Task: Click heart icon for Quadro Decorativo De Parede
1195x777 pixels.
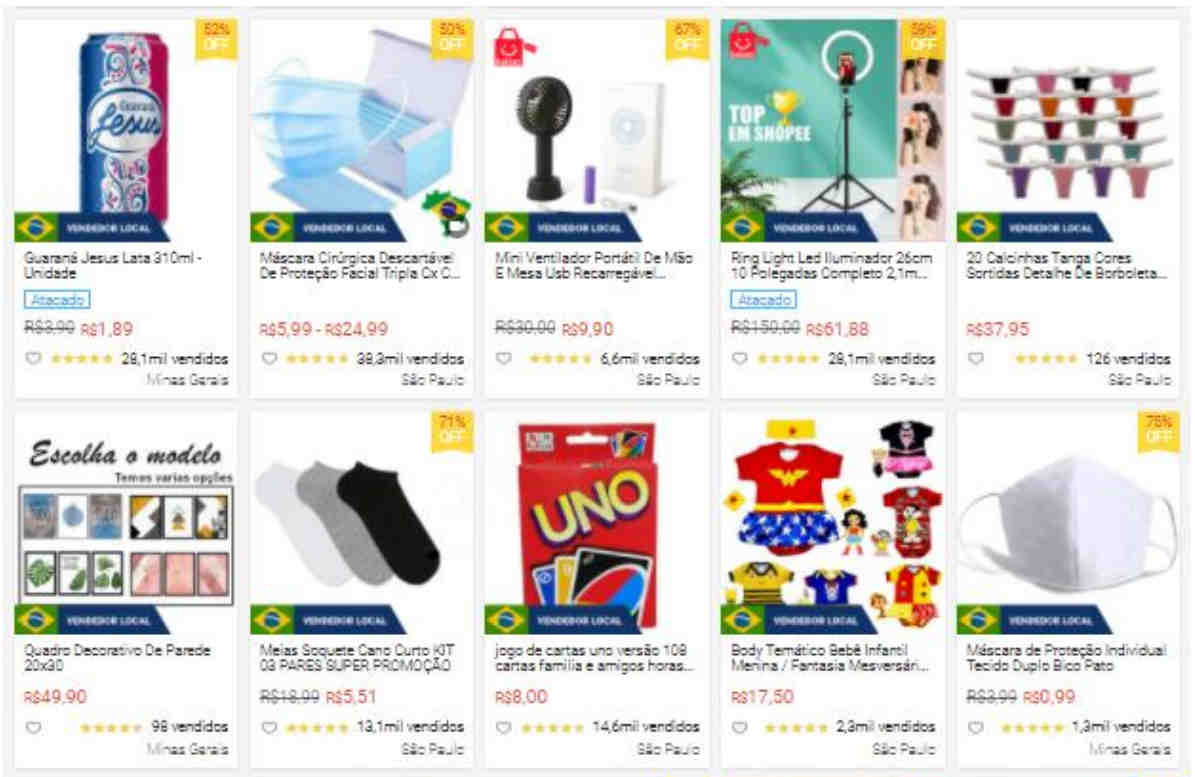Action: click(x=34, y=727)
